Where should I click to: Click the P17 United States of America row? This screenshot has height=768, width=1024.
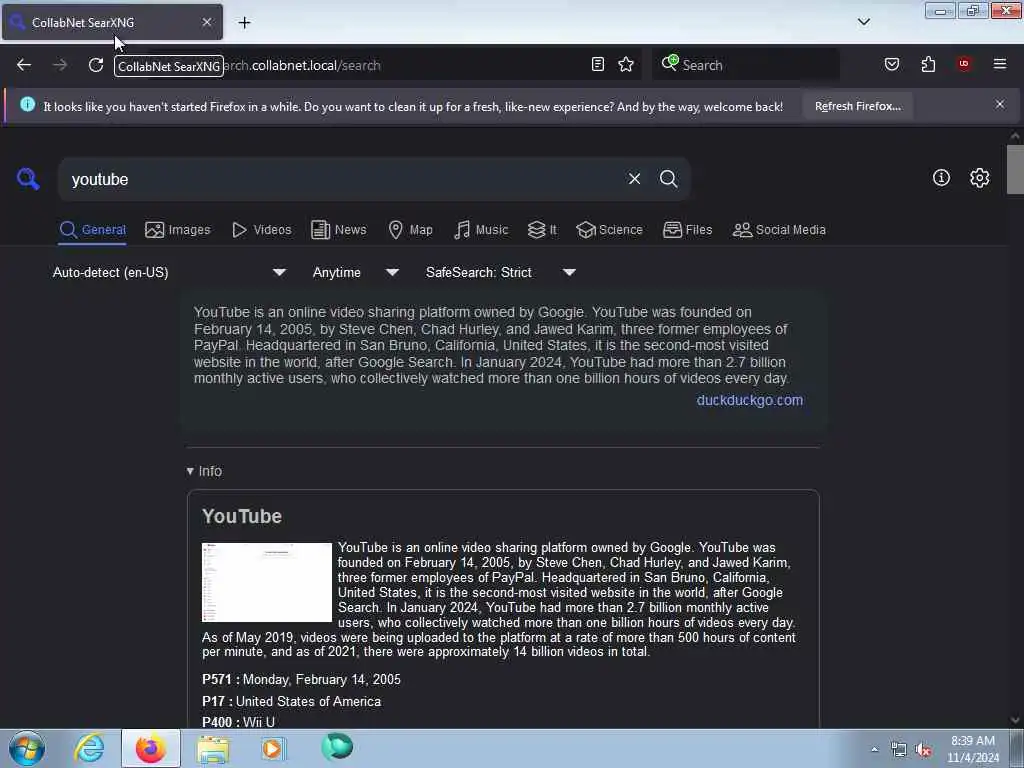pos(291,701)
